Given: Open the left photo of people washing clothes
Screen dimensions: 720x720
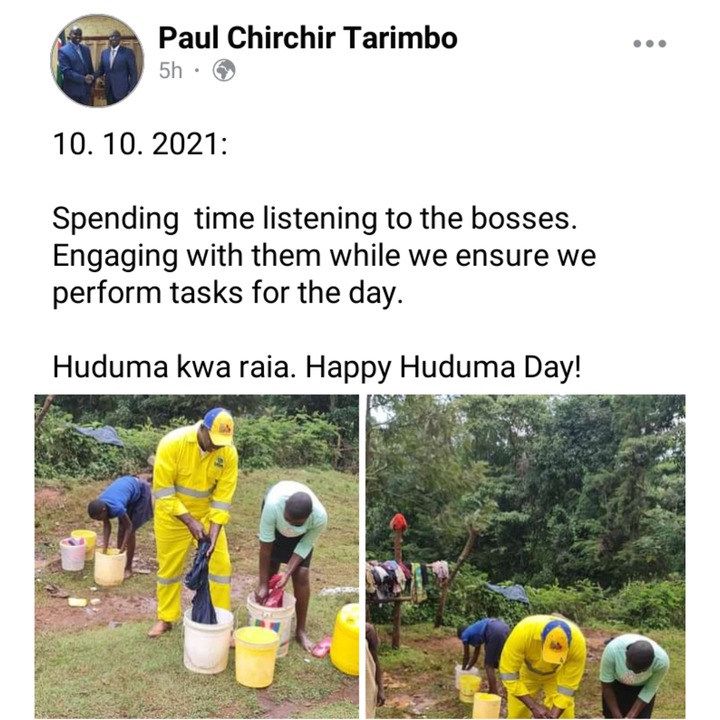Looking at the screenshot, I should (x=197, y=556).
